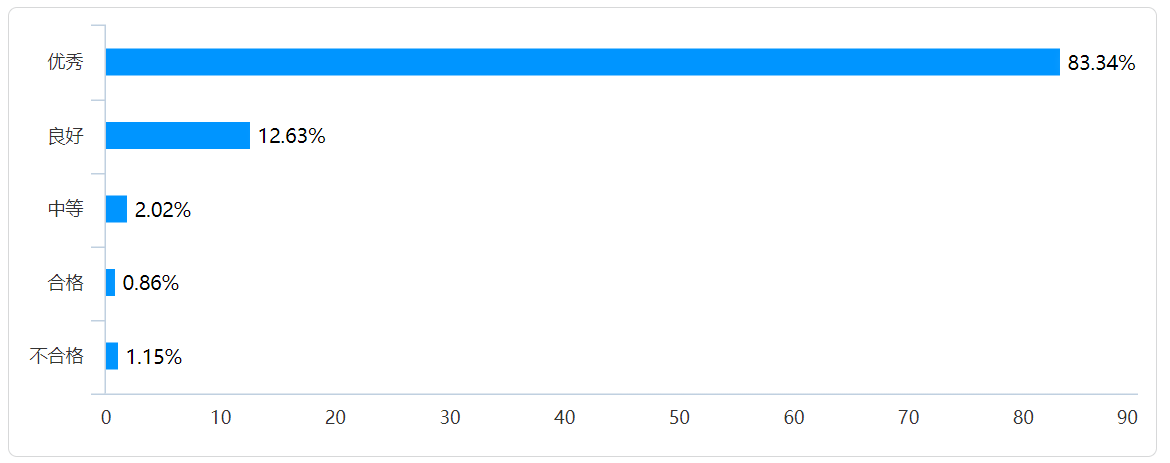The width and height of the screenshot is (1170, 463).
Task: Click the 30 tick on the x-axis
Action: coord(450,419)
